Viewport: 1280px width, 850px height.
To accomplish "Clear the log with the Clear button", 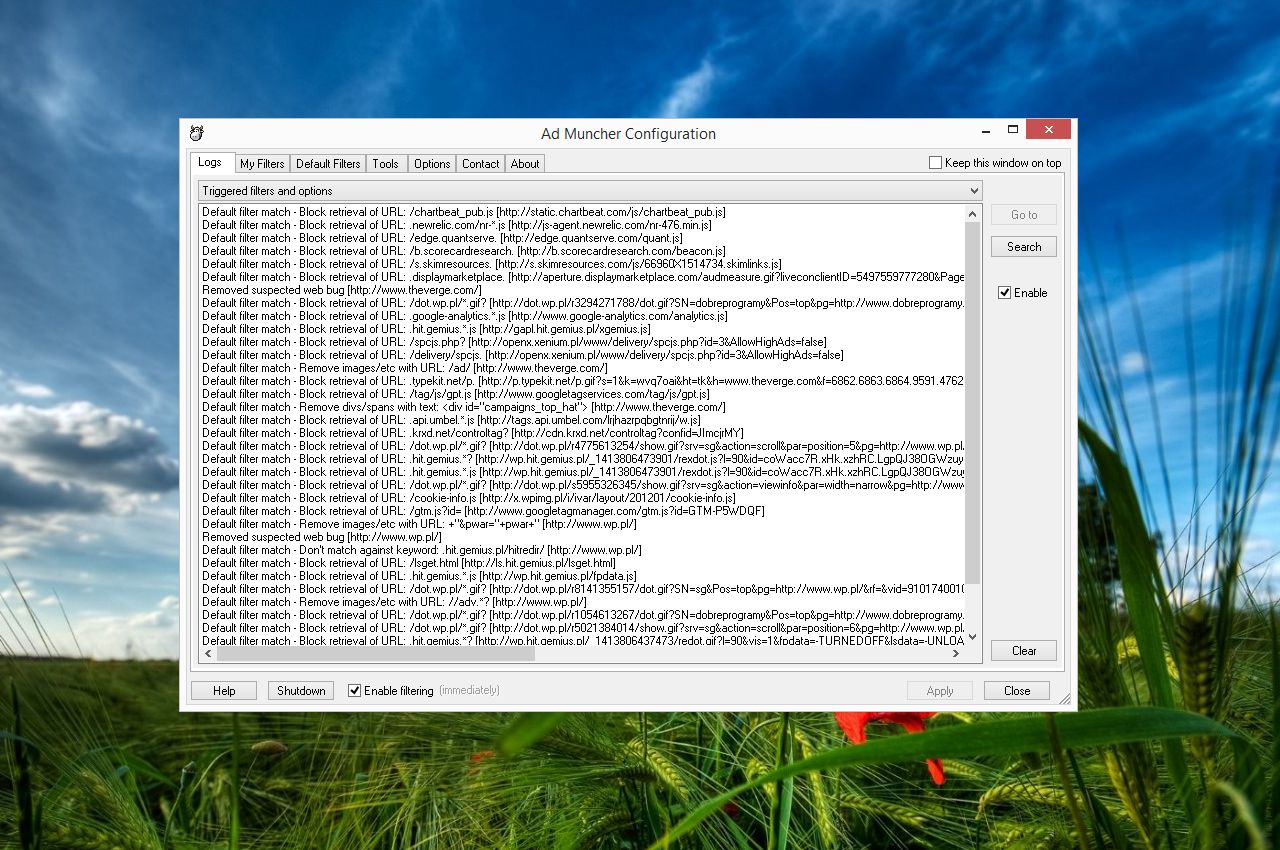I will 1024,651.
